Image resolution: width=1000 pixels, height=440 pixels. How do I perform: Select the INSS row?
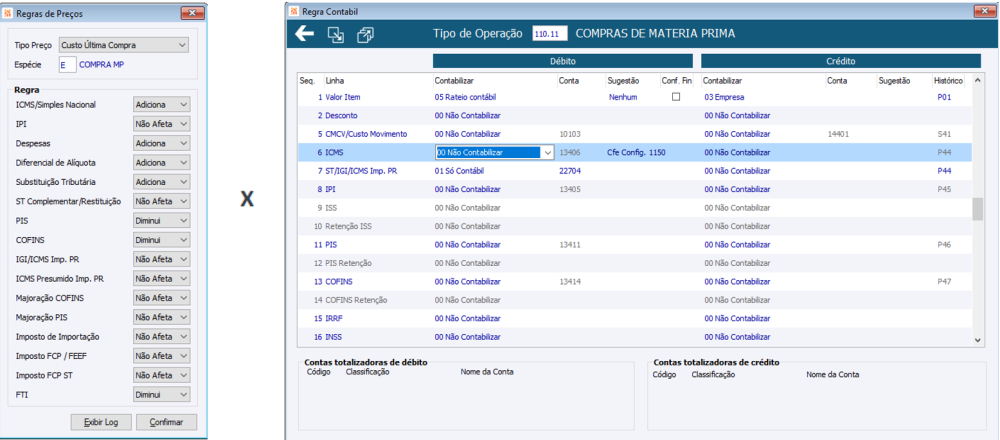coord(635,337)
